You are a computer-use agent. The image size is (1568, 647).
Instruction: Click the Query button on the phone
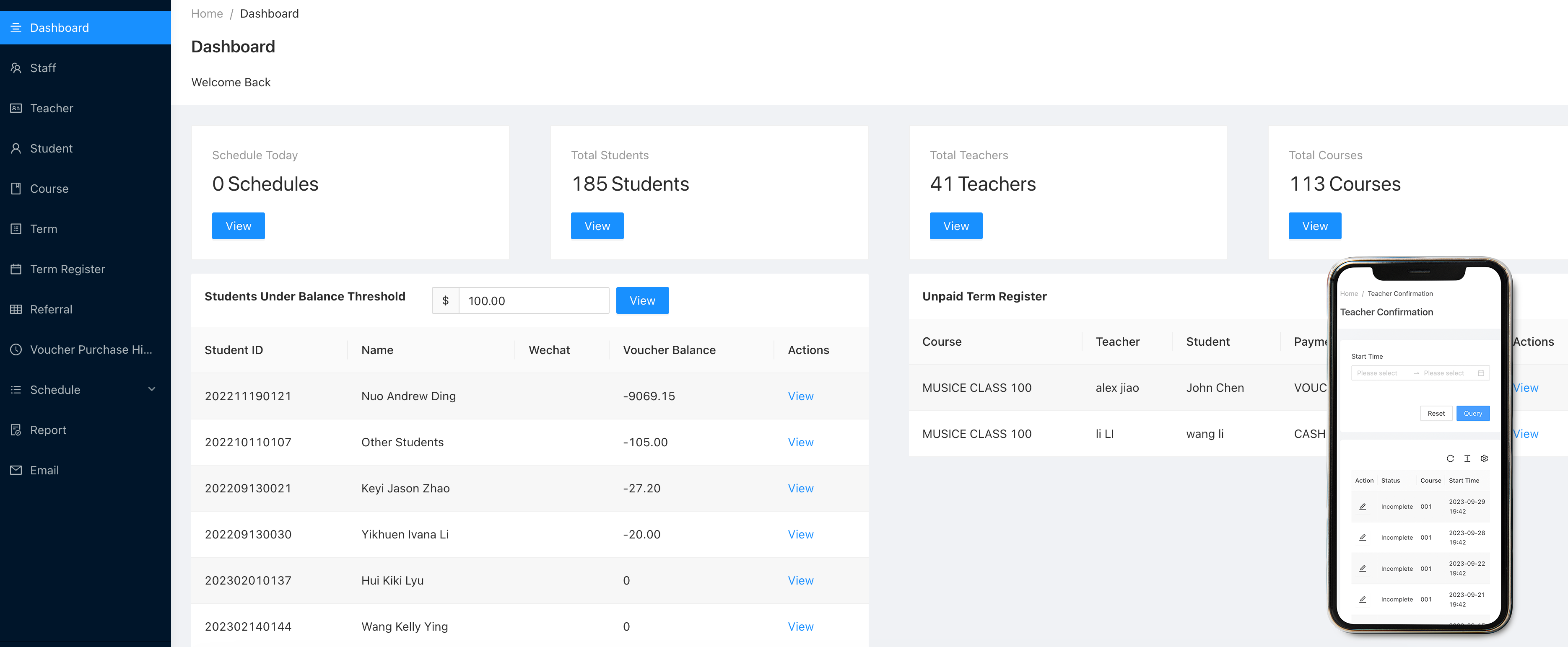(x=1473, y=413)
